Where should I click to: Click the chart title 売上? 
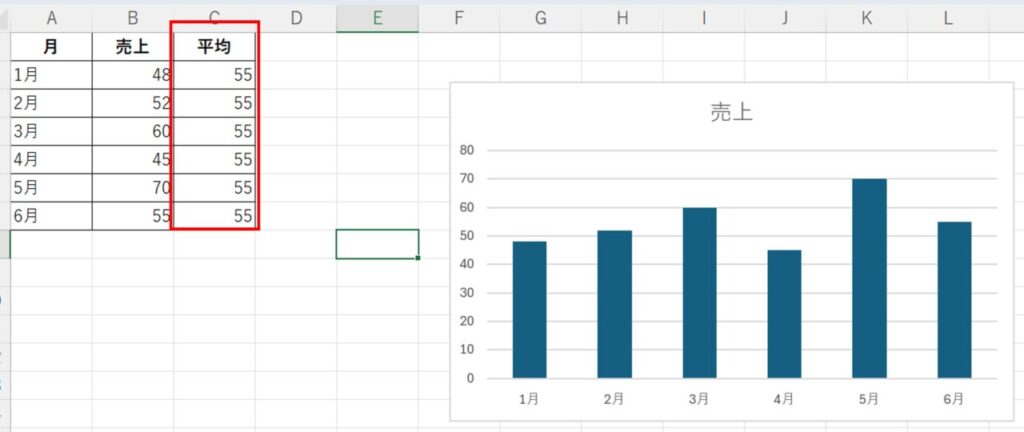pyautogui.click(x=731, y=113)
